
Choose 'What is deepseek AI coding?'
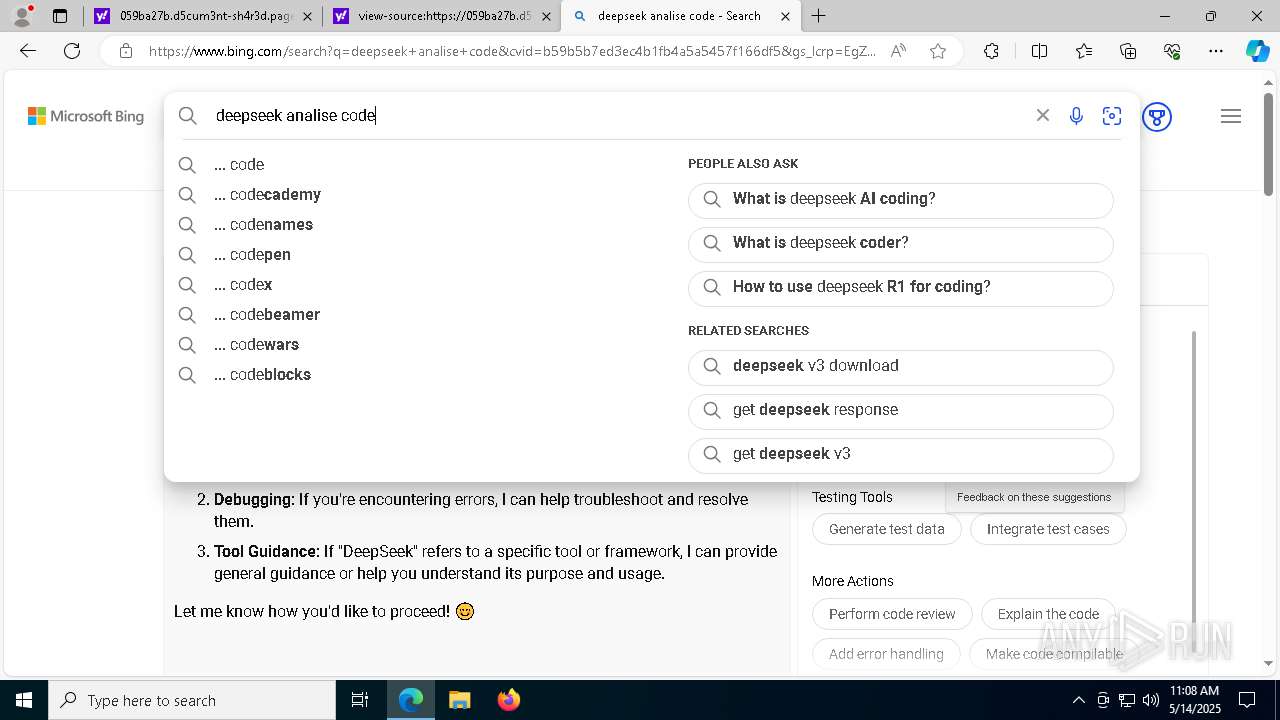point(901,199)
